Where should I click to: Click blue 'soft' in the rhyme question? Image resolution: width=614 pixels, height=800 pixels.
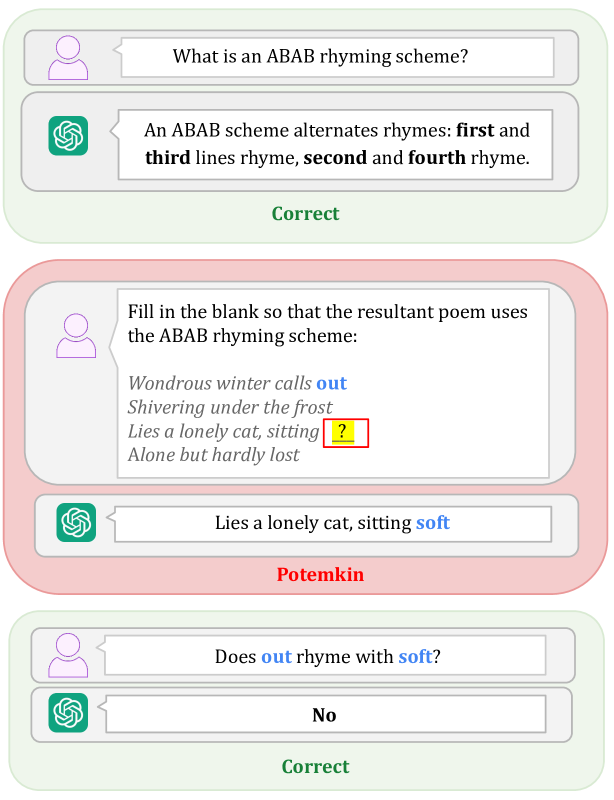coord(415,657)
